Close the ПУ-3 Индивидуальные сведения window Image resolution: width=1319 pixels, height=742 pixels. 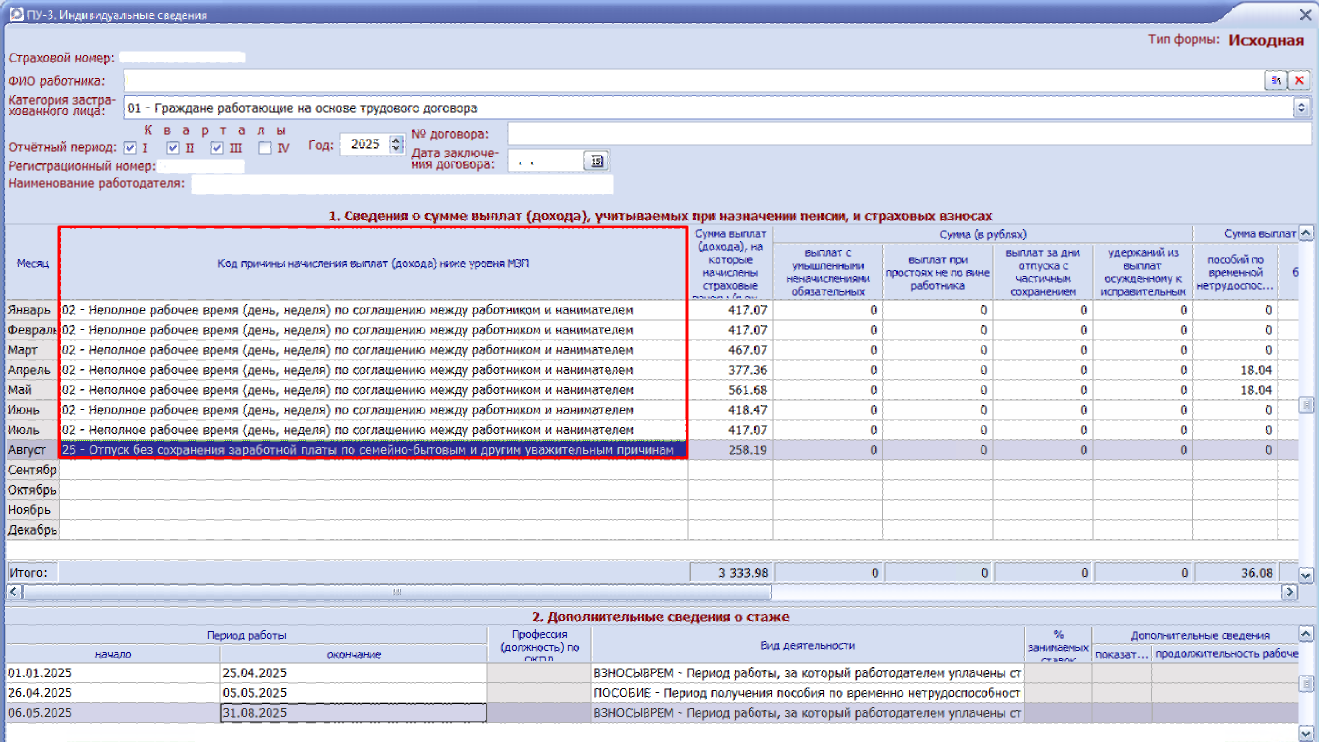pyautogui.click(x=1304, y=15)
